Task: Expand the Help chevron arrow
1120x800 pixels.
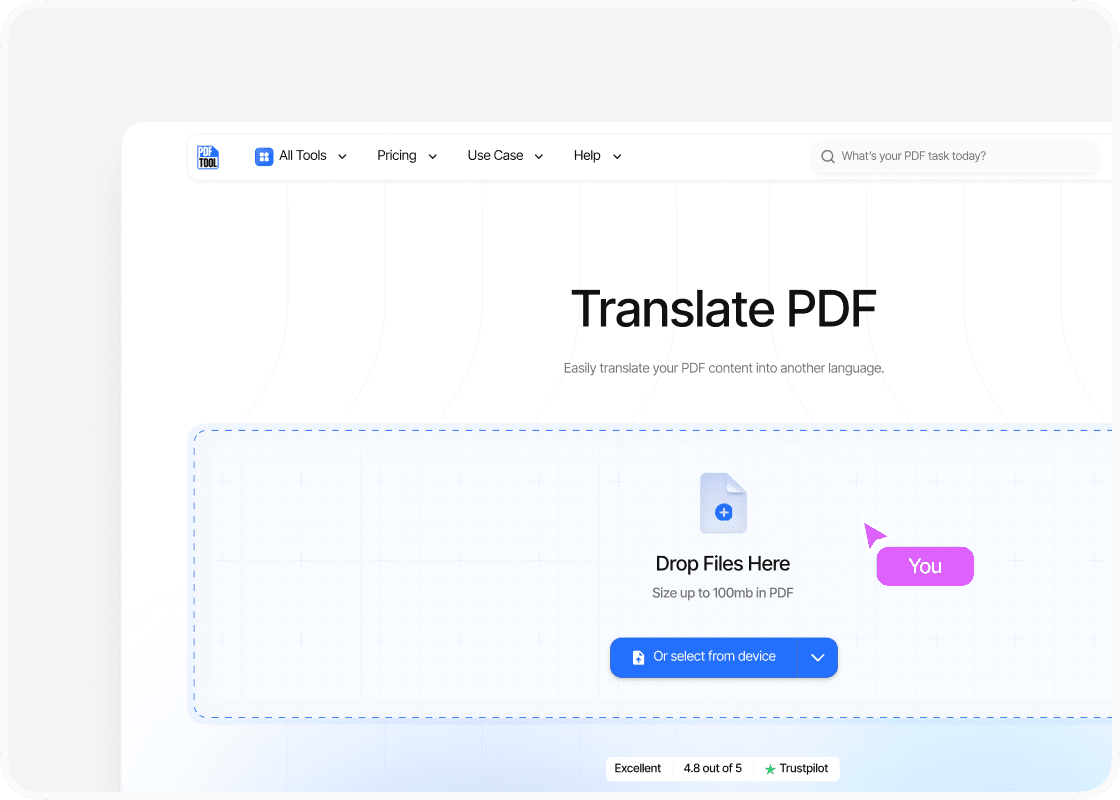Action: [x=617, y=157]
